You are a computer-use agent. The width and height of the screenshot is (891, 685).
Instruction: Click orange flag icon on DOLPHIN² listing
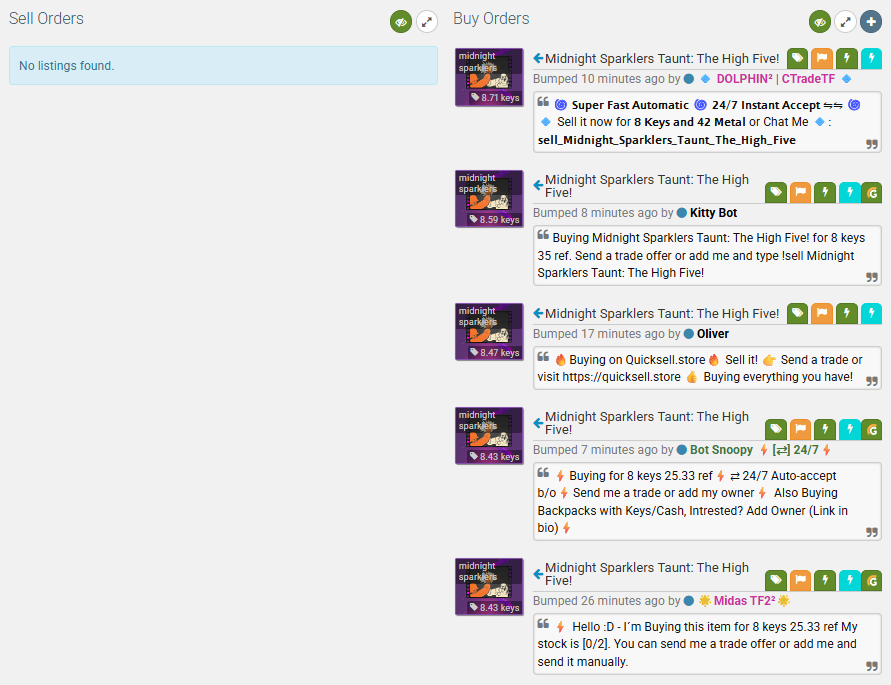pyautogui.click(x=822, y=58)
